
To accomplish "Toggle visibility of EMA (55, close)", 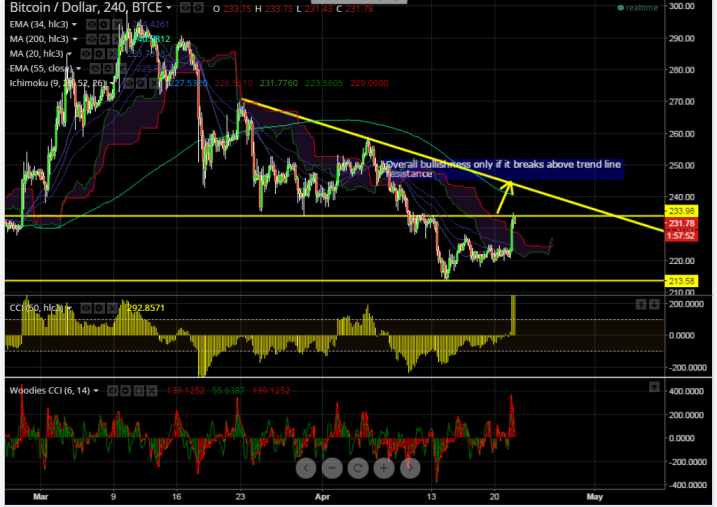I will (x=95, y=69).
